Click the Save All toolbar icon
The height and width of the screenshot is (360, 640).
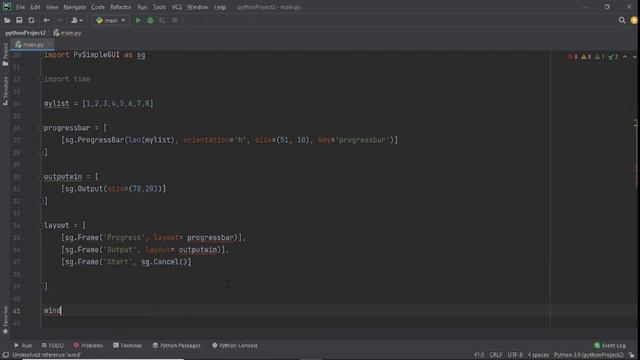point(19,20)
